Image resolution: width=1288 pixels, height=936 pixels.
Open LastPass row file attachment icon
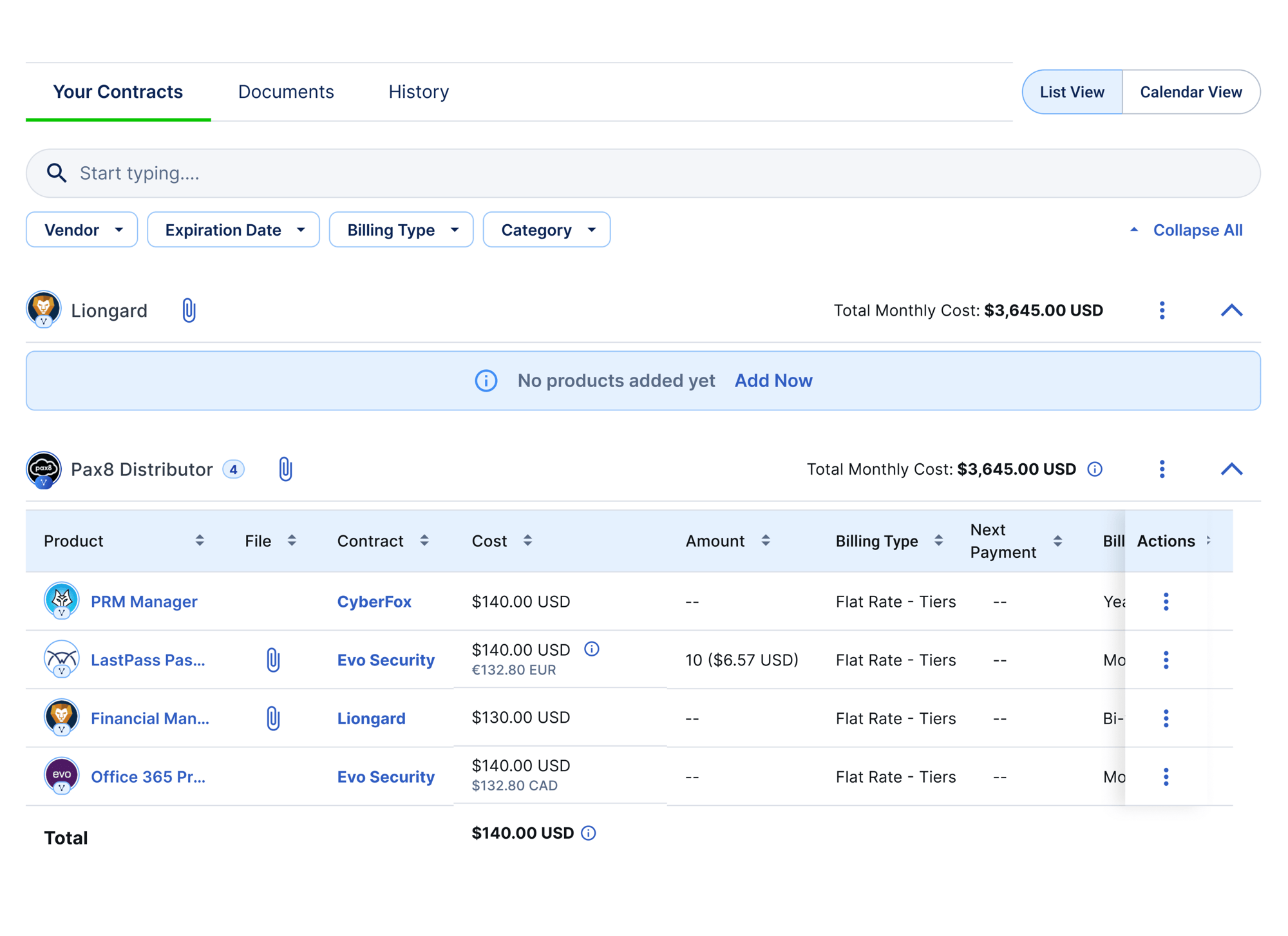(273, 660)
